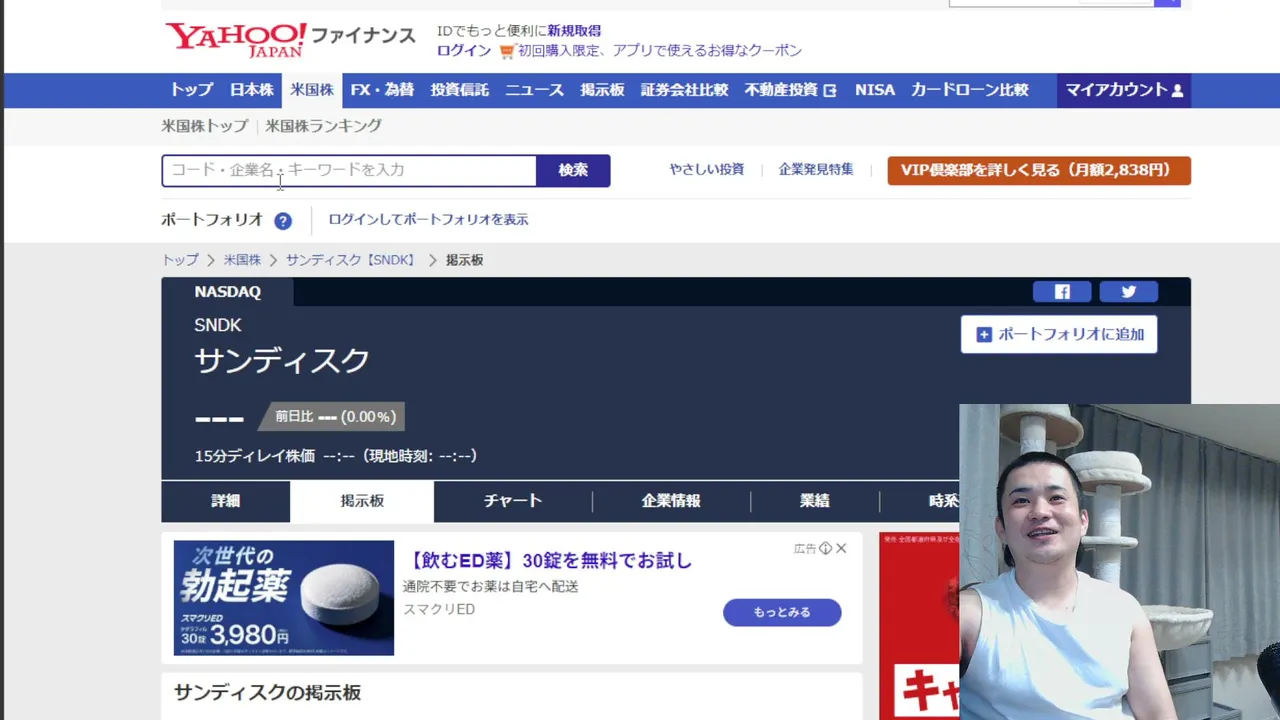Image resolution: width=1280 pixels, height=720 pixels.
Task: Click the 米国株ランキング sub-navigation link
Action: click(324, 126)
